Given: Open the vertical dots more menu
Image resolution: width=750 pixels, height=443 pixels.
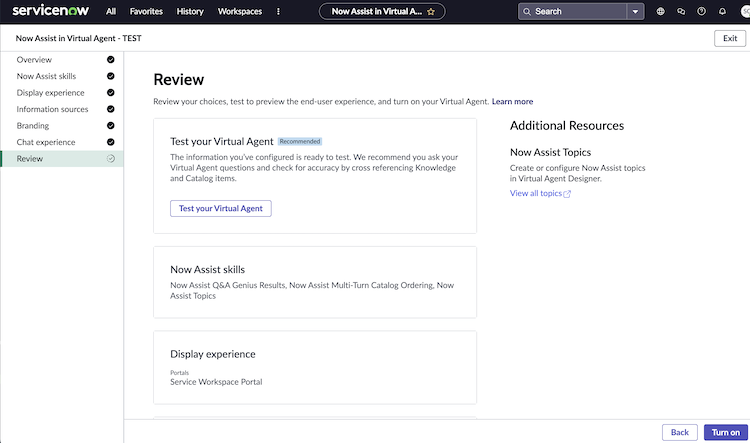Looking at the screenshot, I should (x=278, y=11).
